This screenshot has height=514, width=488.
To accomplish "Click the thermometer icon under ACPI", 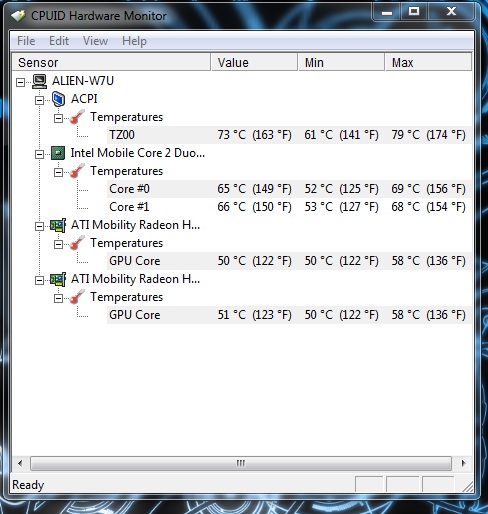I will point(77,117).
